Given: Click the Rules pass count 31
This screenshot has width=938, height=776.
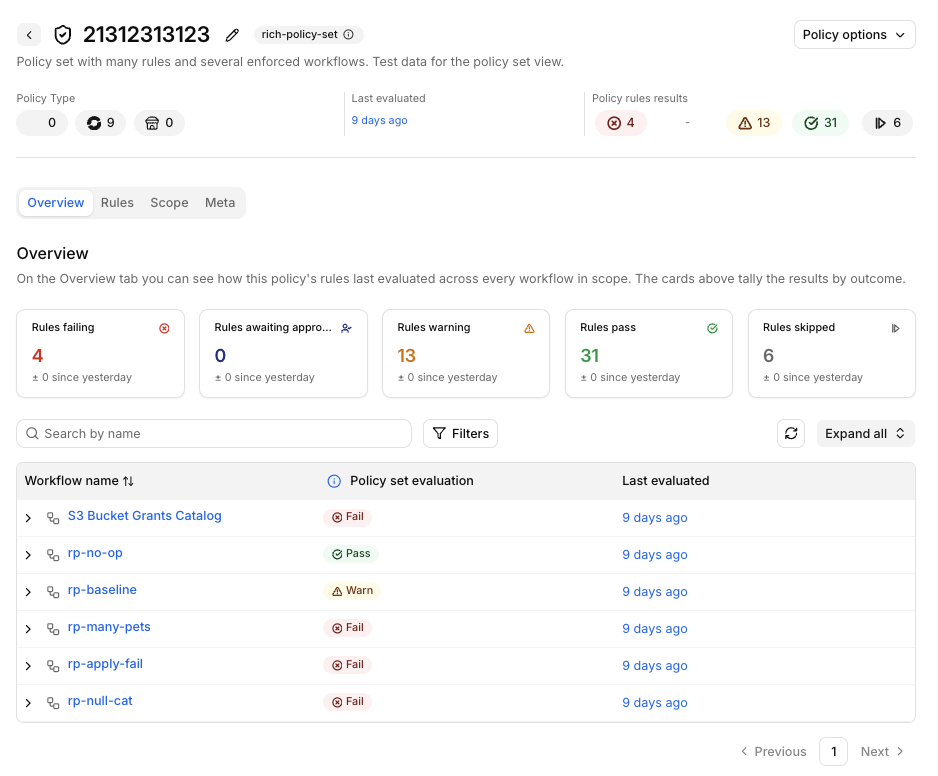Looking at the screenshot, I should click(x=589, y=356).
